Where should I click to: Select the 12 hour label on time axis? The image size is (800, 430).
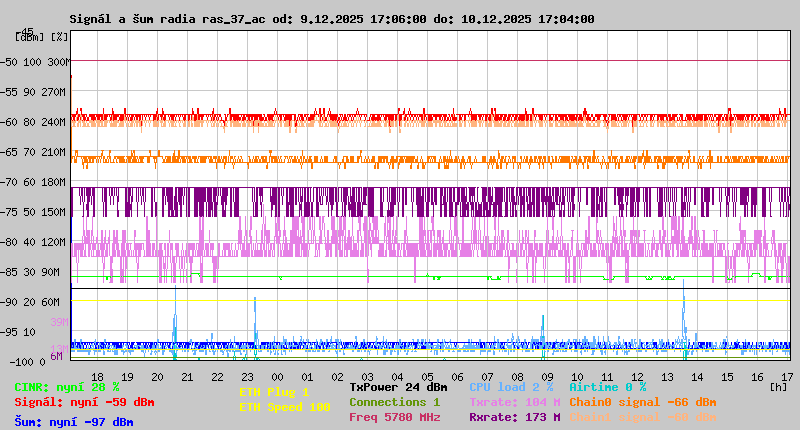click(x=637, y=376)
